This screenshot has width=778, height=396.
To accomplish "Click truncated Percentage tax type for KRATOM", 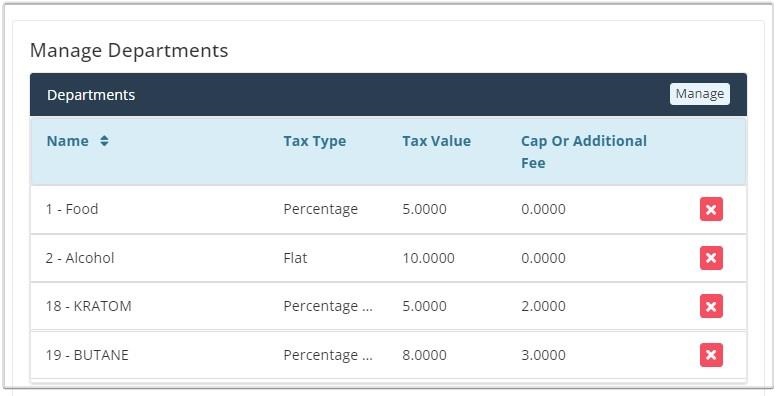I will (x=328, y=306).
